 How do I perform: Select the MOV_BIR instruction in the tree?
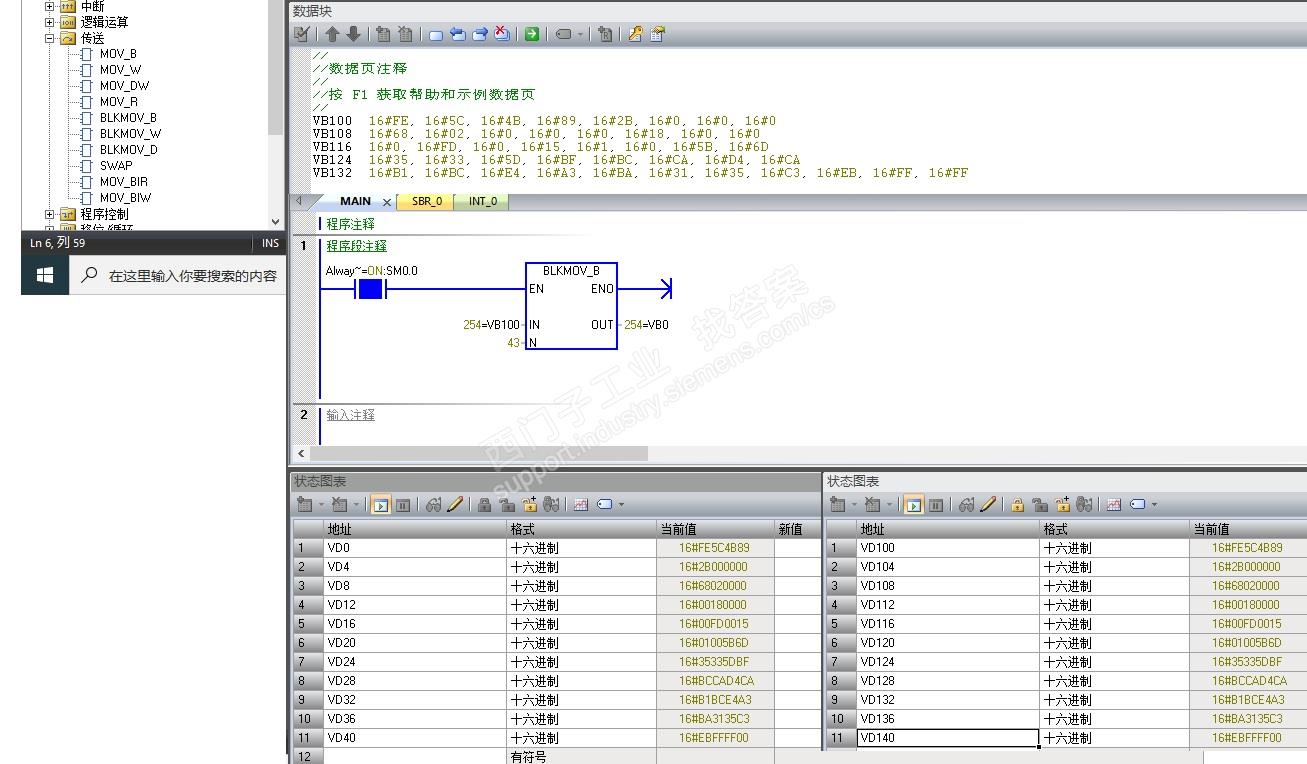click(123, 182)
